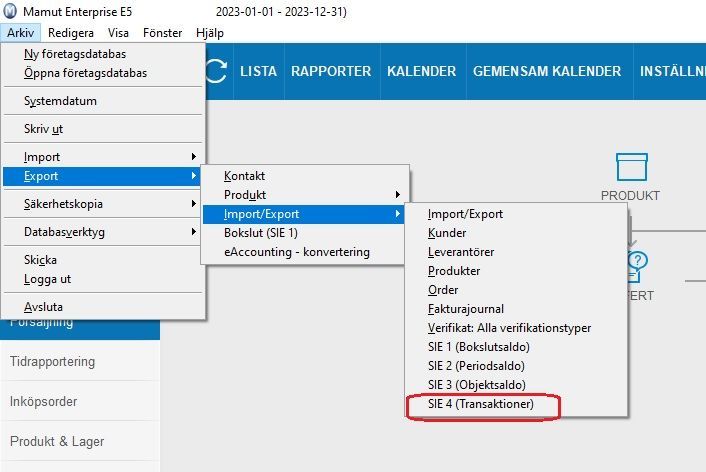The height and width of the screenshot is (472, 706).
Task: Select Import/Export at the top of the last submenu
Action: (516, 214)
